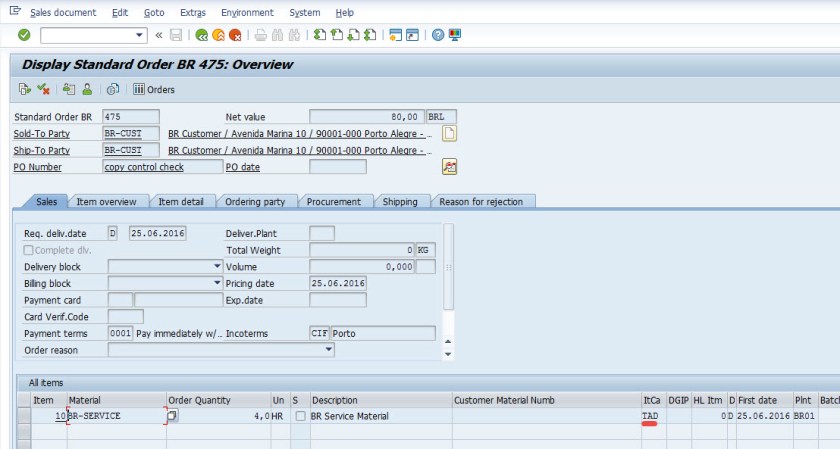Select the Sales tab
The width and height of the screenshot is (840, 449).
pyautogui.click(x=46, y=201)
